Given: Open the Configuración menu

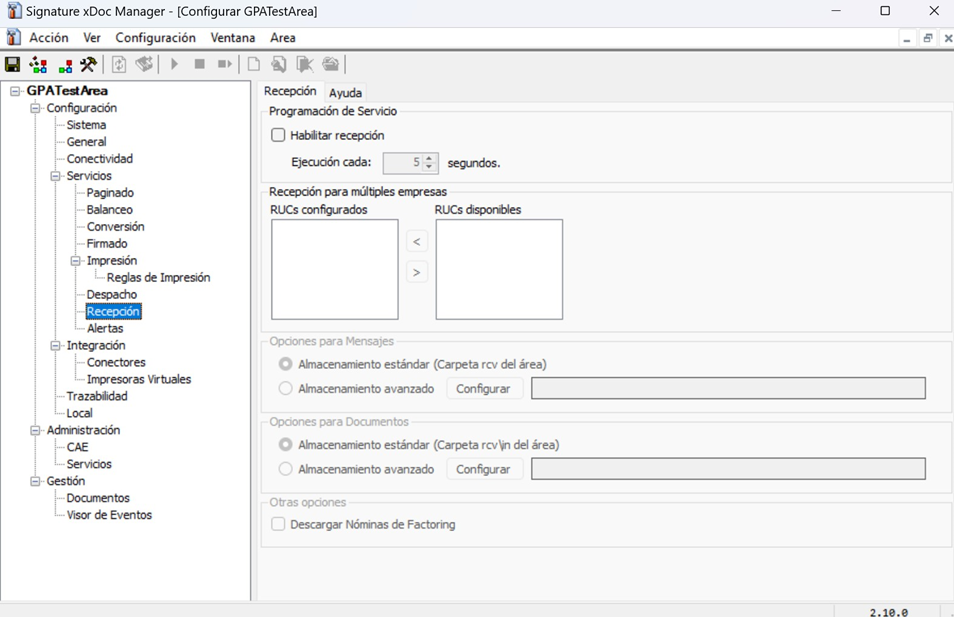Looking at the screenshot, I should click(x=156, y=38).
